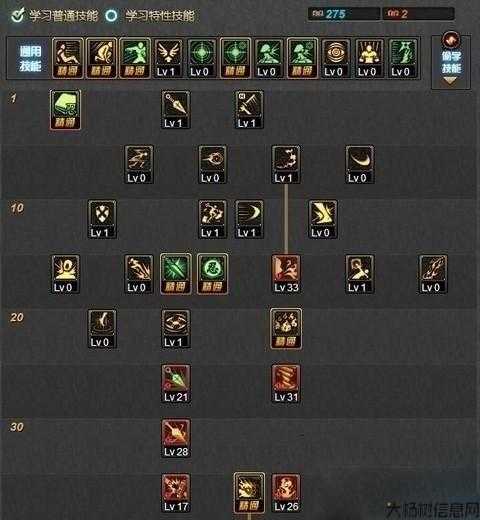Select the Lv 26 dragon skill icon

pos(286,493)
